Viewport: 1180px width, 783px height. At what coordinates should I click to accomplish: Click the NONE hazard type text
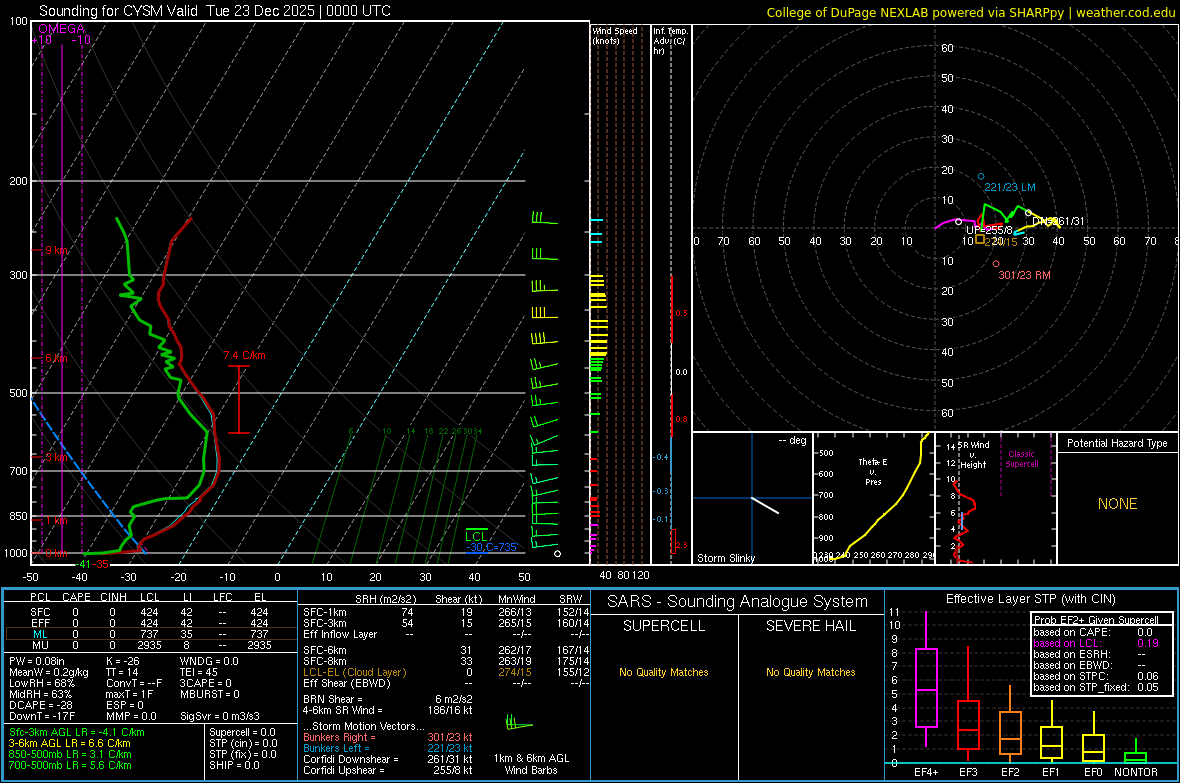pyautogui.click(x=1118, y=504)
